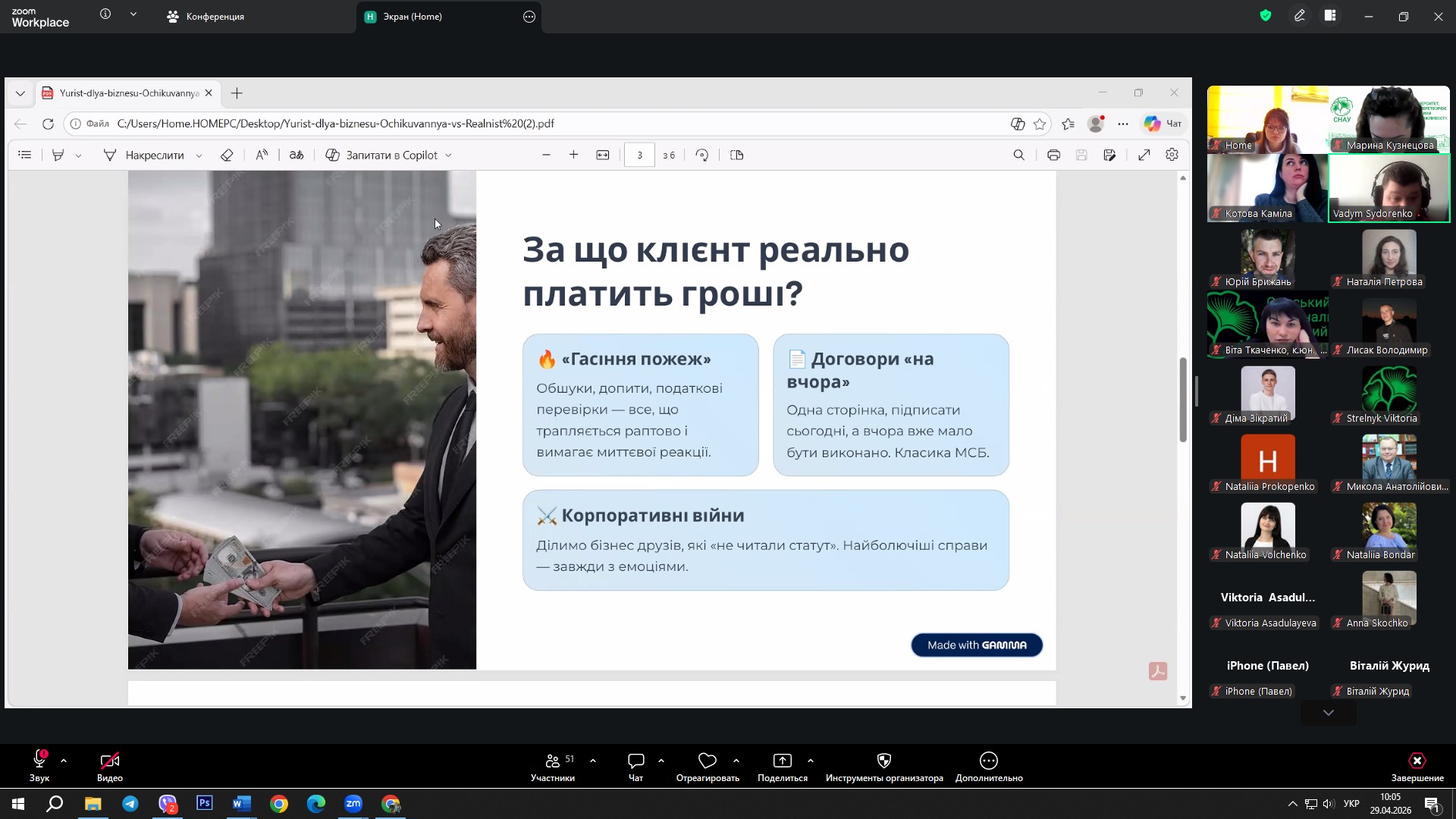Toggle page view layout icon in PDF toolbar

pyautogui.click(x=736, y=155)
